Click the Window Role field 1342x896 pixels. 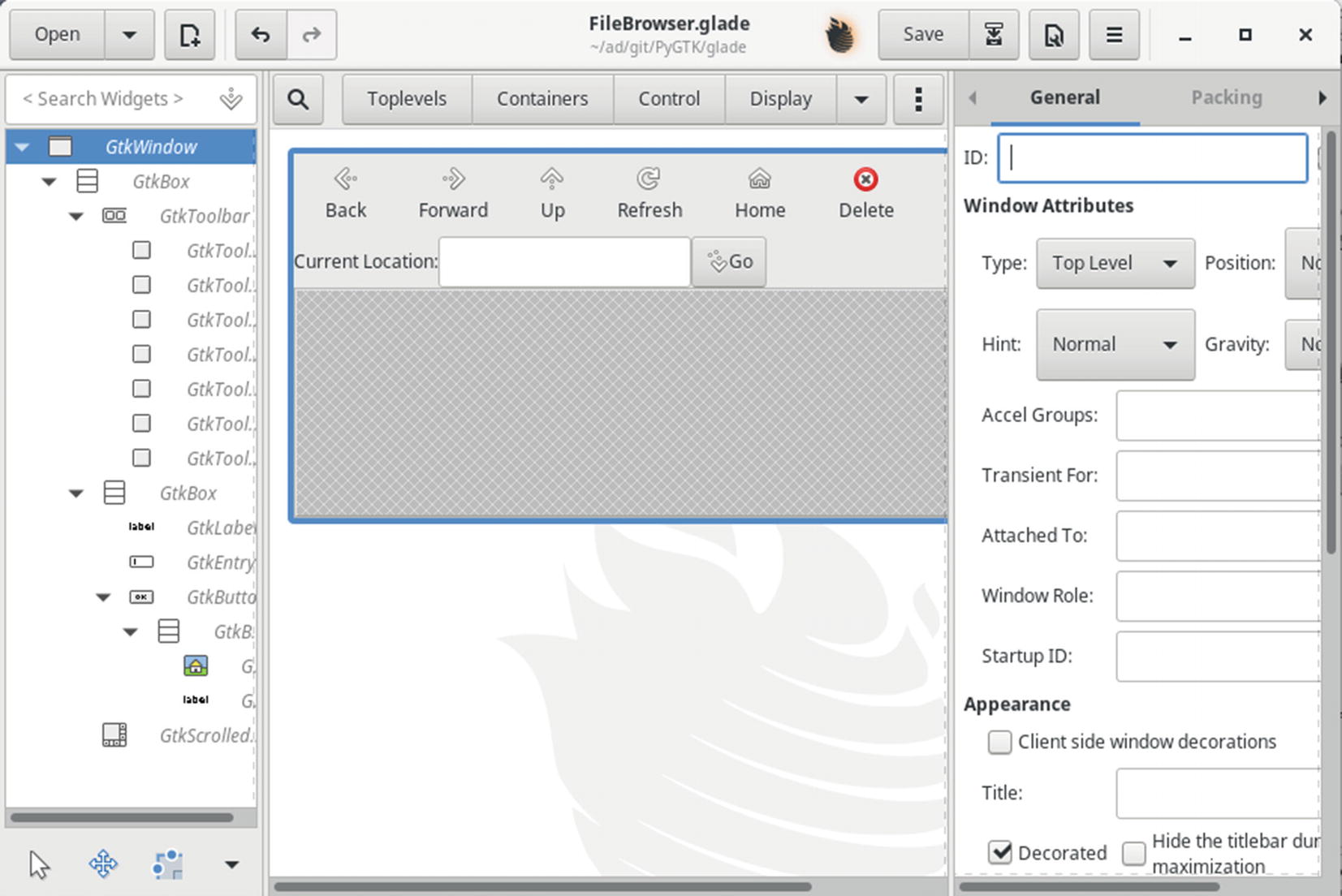click(1218, 596)
